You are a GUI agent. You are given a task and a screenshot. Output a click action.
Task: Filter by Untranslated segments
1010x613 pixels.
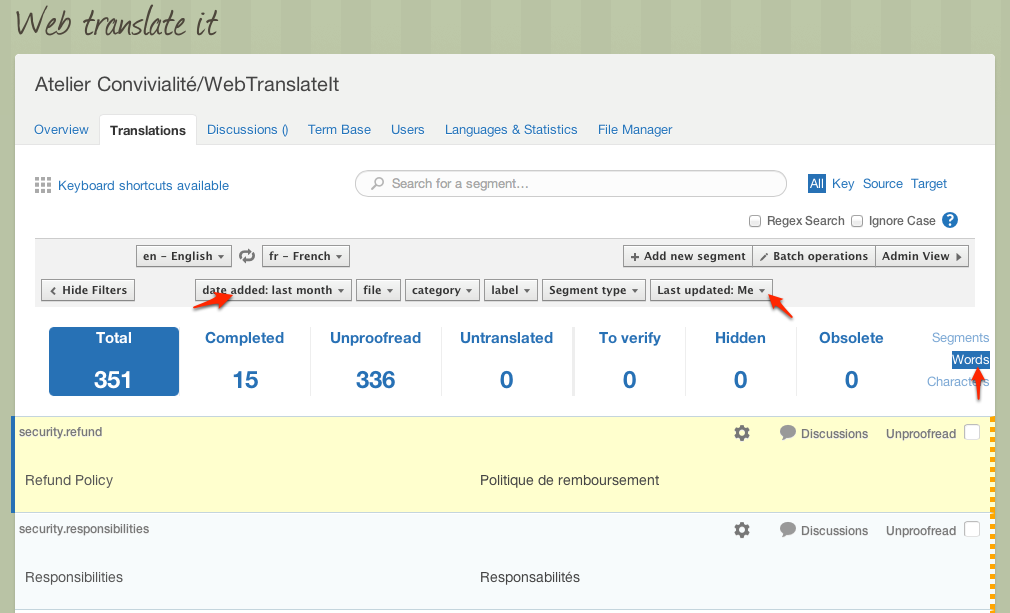[506, 361]
